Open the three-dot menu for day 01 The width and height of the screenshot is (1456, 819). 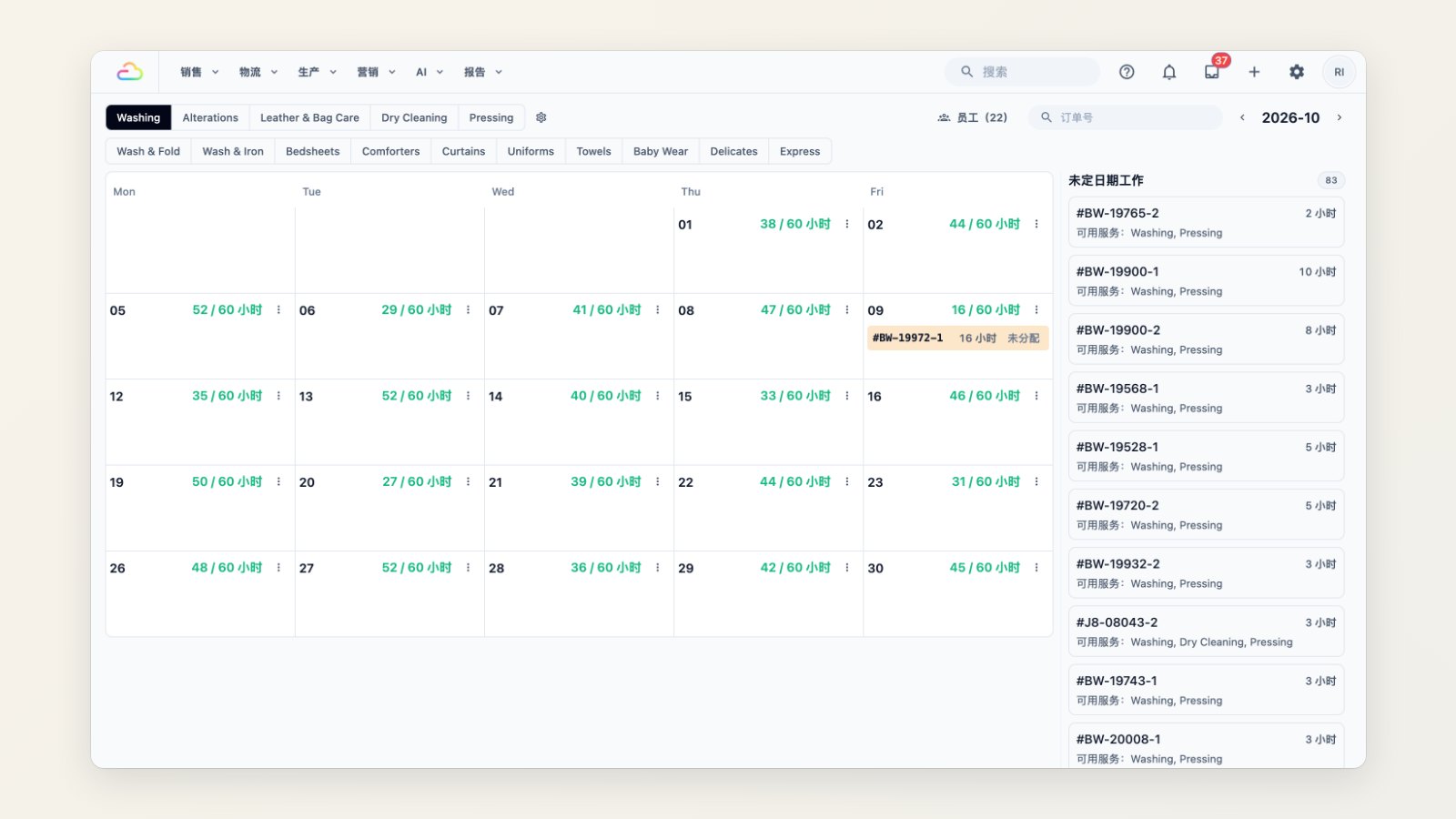(847, 224)
